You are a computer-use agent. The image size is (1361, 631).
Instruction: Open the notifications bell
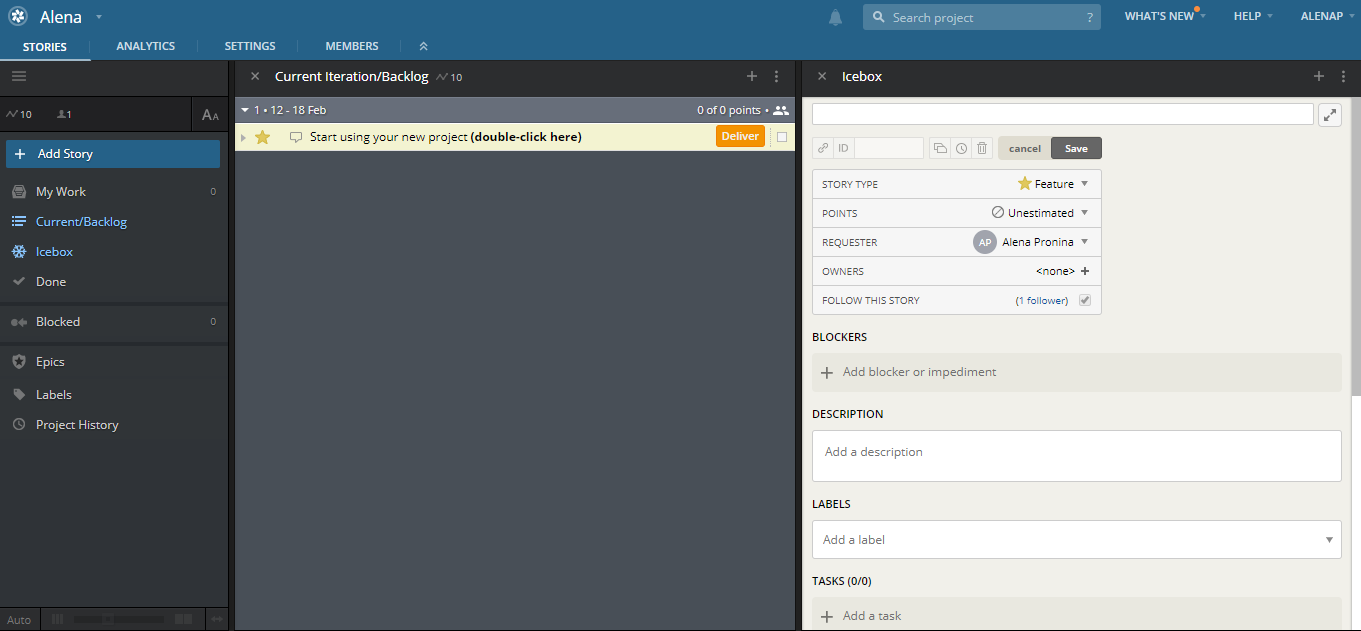click(835, 17)
